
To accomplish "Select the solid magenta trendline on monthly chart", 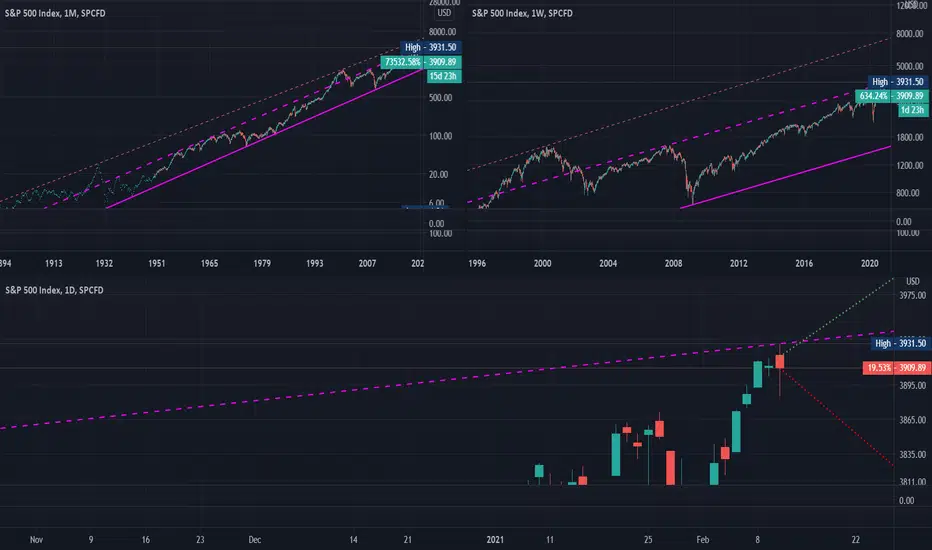I will click(x=264, y=138).
